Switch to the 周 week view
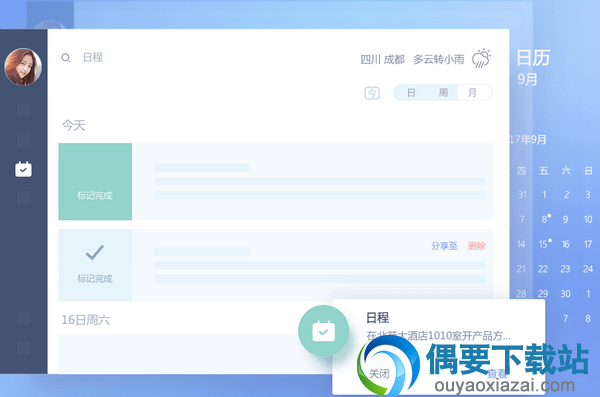The width and height of the screenshot is (600, 397). [443, 93]
